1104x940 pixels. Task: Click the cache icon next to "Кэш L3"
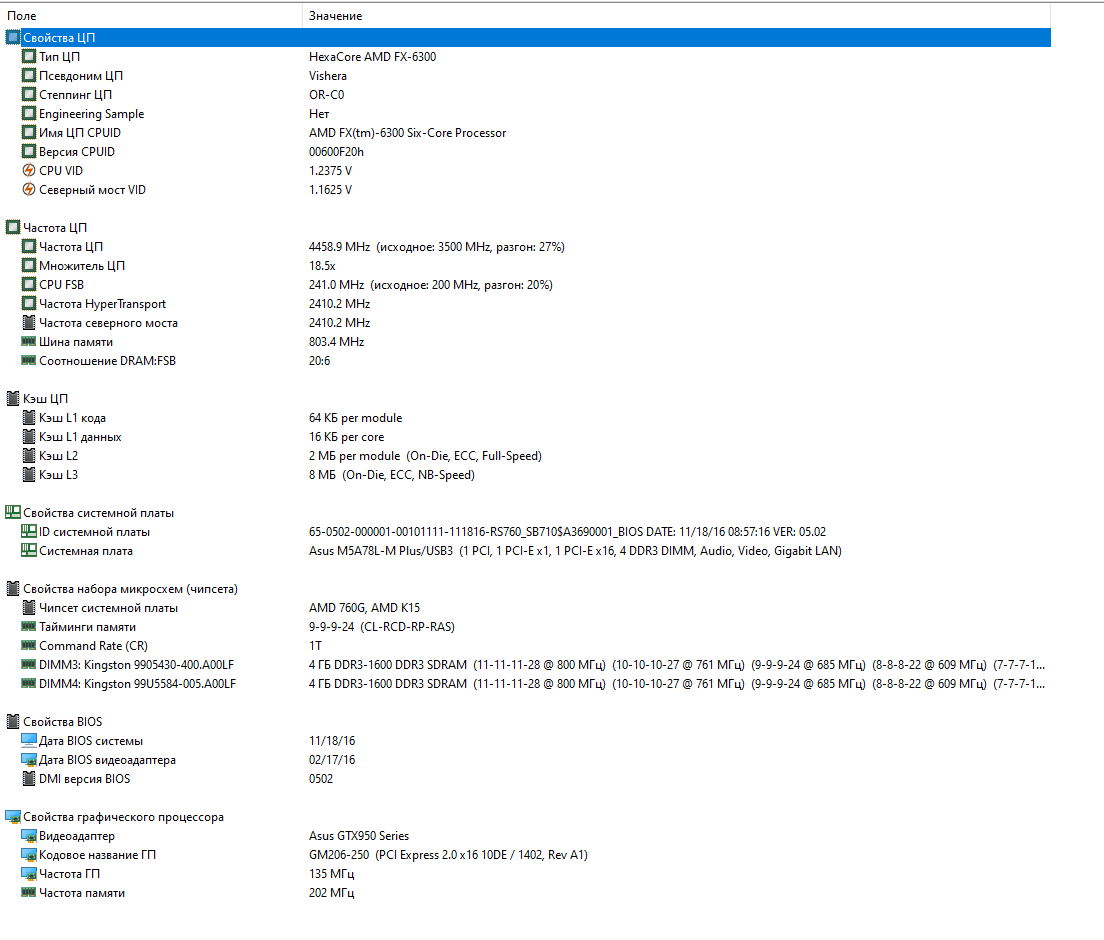[29, 475]
